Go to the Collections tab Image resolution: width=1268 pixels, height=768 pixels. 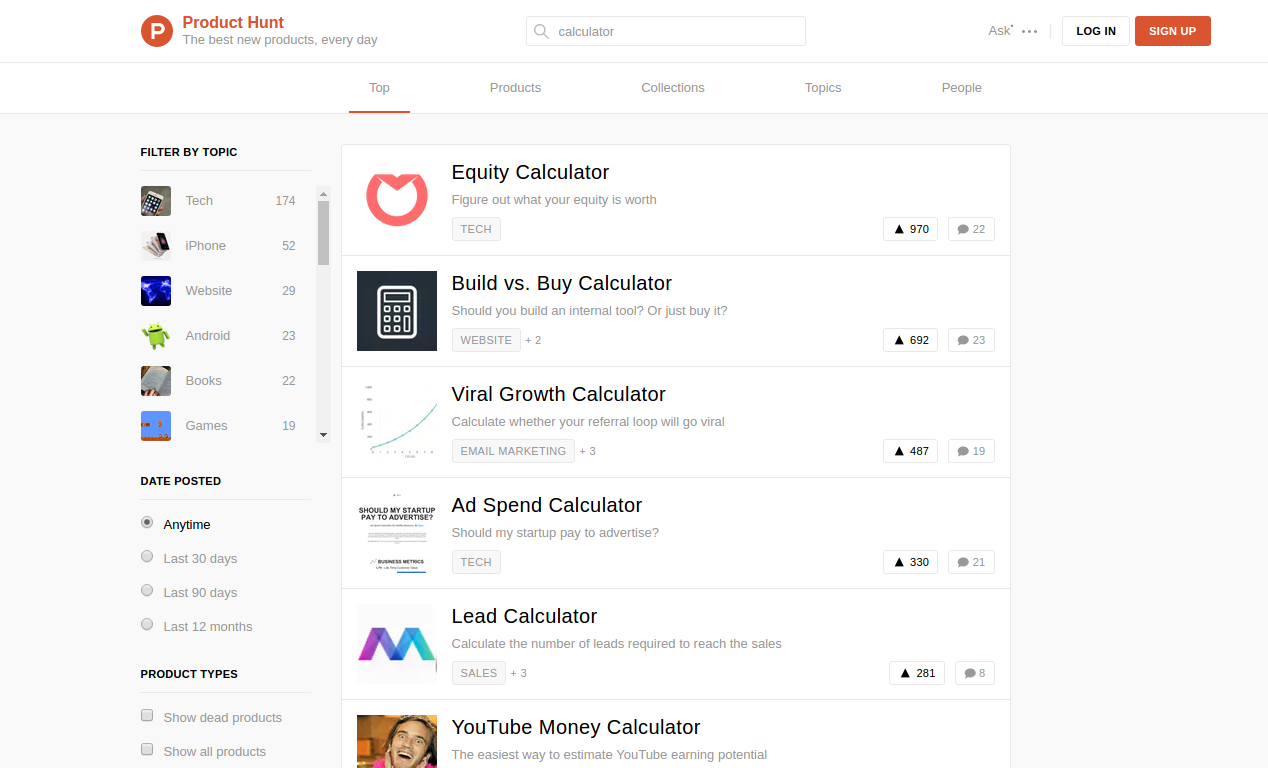672,88
